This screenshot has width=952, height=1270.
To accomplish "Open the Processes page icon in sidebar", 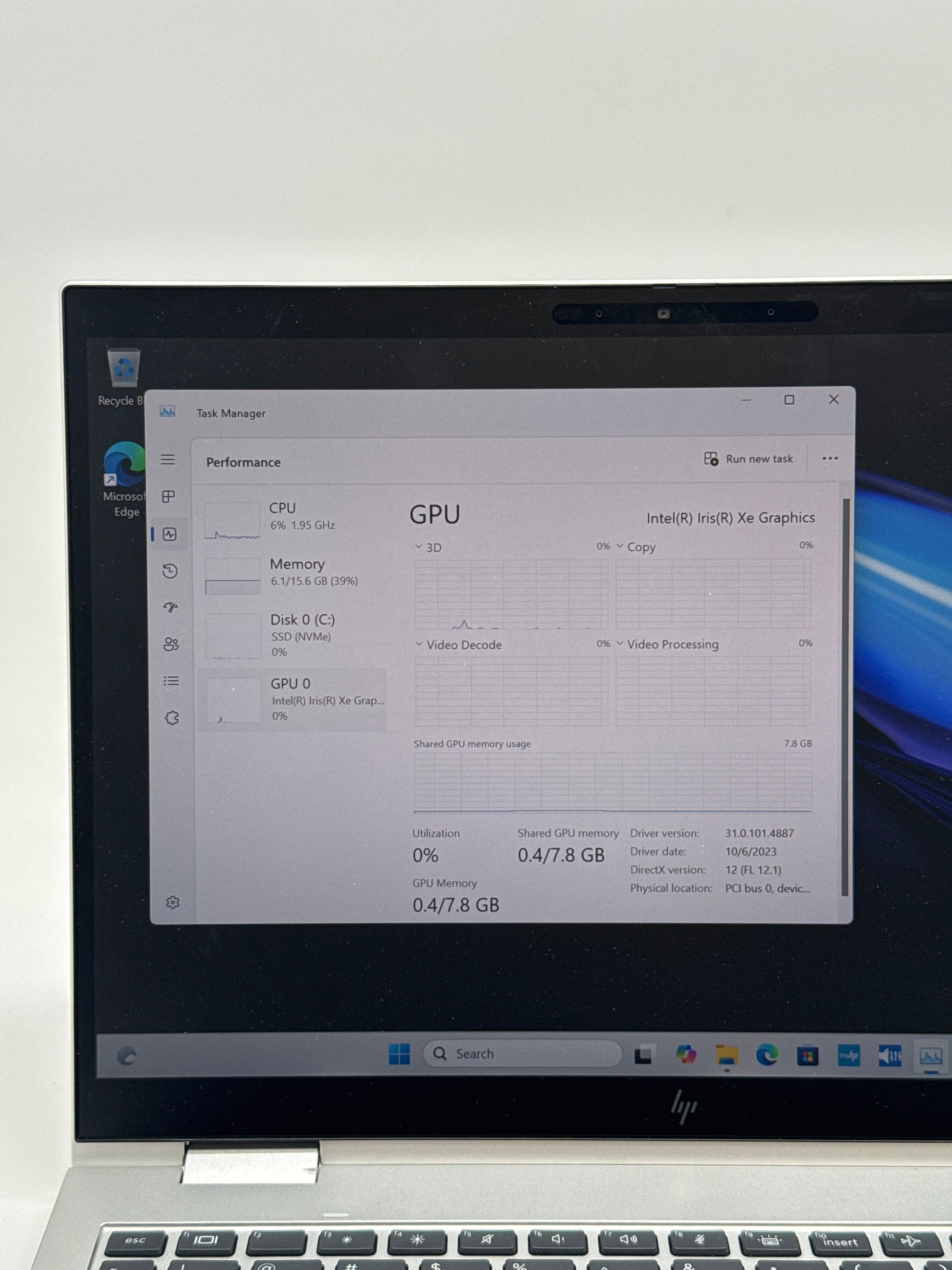I will [x=169, y=497].
